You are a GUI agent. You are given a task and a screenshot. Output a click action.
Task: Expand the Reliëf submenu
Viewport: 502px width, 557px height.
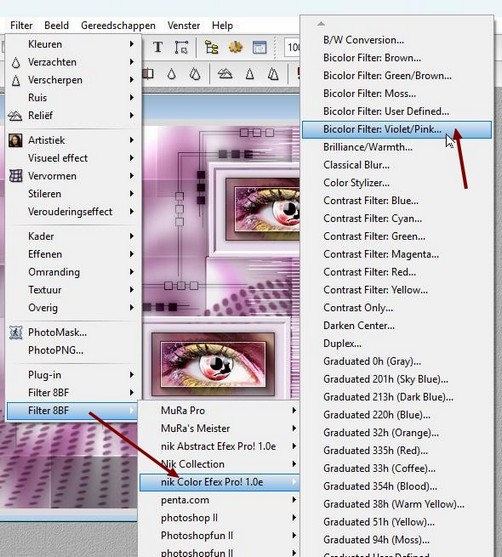[x=72, y=115]
